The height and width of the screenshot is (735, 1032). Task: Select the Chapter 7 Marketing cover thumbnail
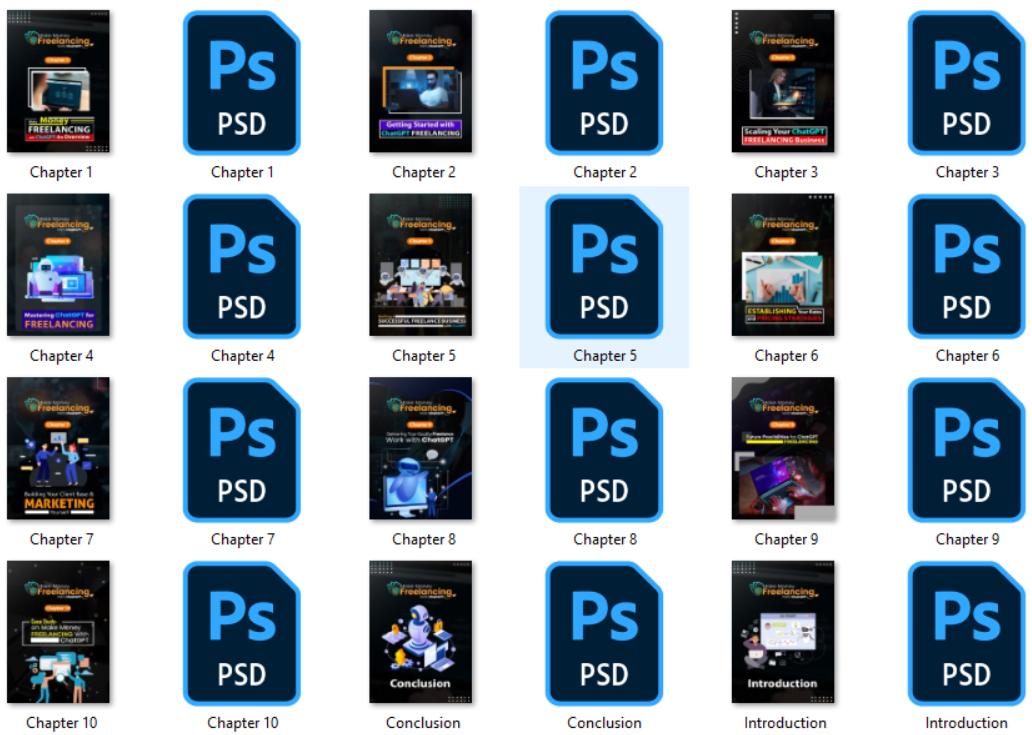(59, 449)
